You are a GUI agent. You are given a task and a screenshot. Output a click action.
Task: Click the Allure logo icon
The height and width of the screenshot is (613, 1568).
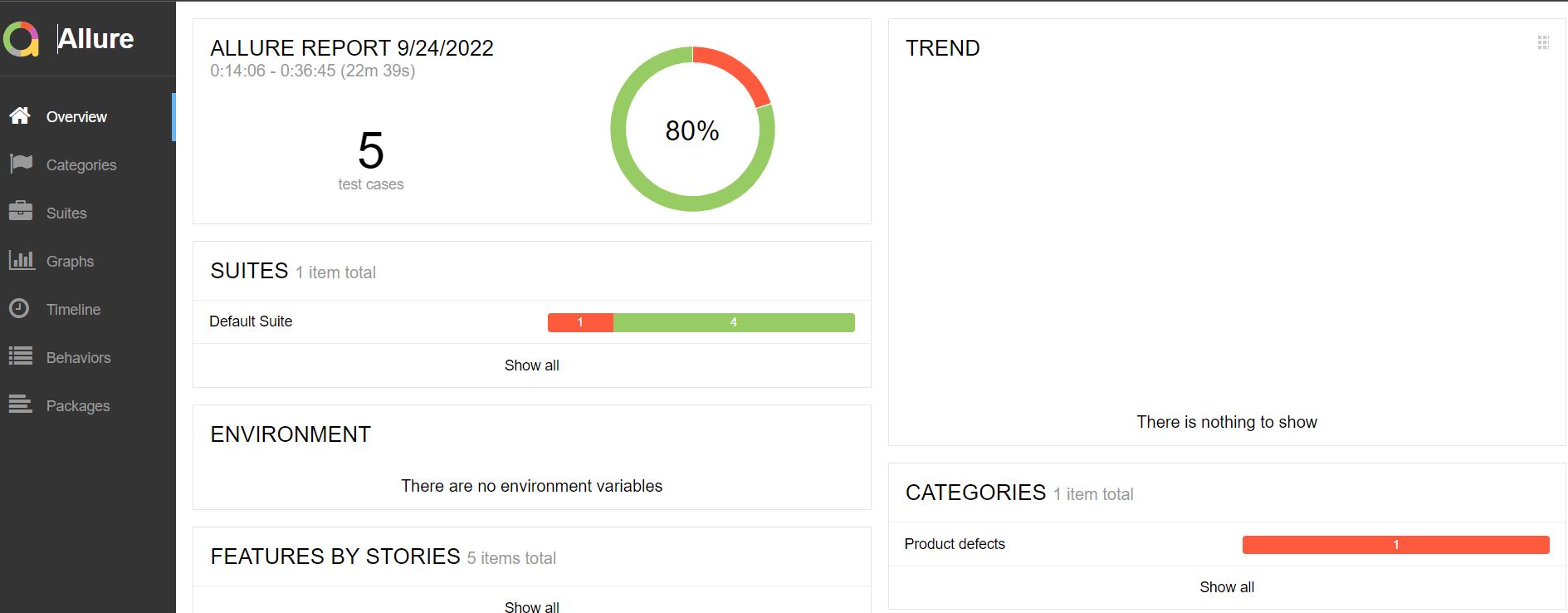(21, 39)
